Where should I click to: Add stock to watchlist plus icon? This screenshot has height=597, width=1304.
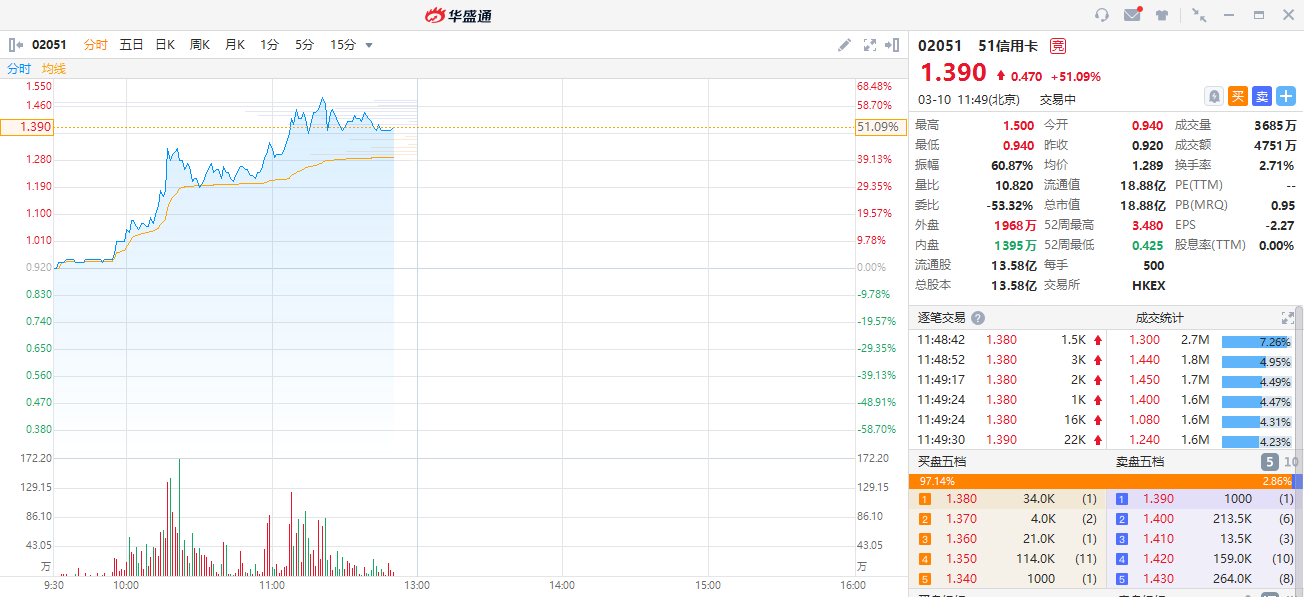coord(1286,96)
